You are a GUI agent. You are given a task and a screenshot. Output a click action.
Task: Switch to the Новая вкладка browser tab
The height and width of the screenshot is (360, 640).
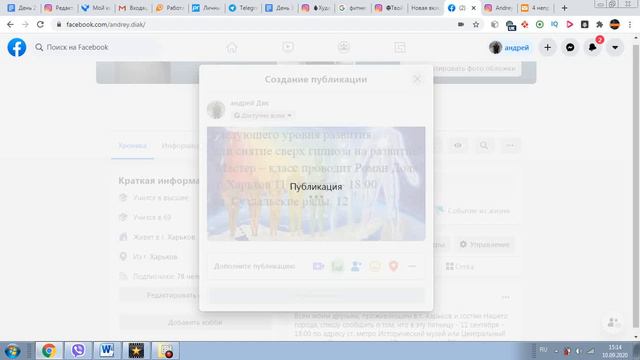(425, 8)
